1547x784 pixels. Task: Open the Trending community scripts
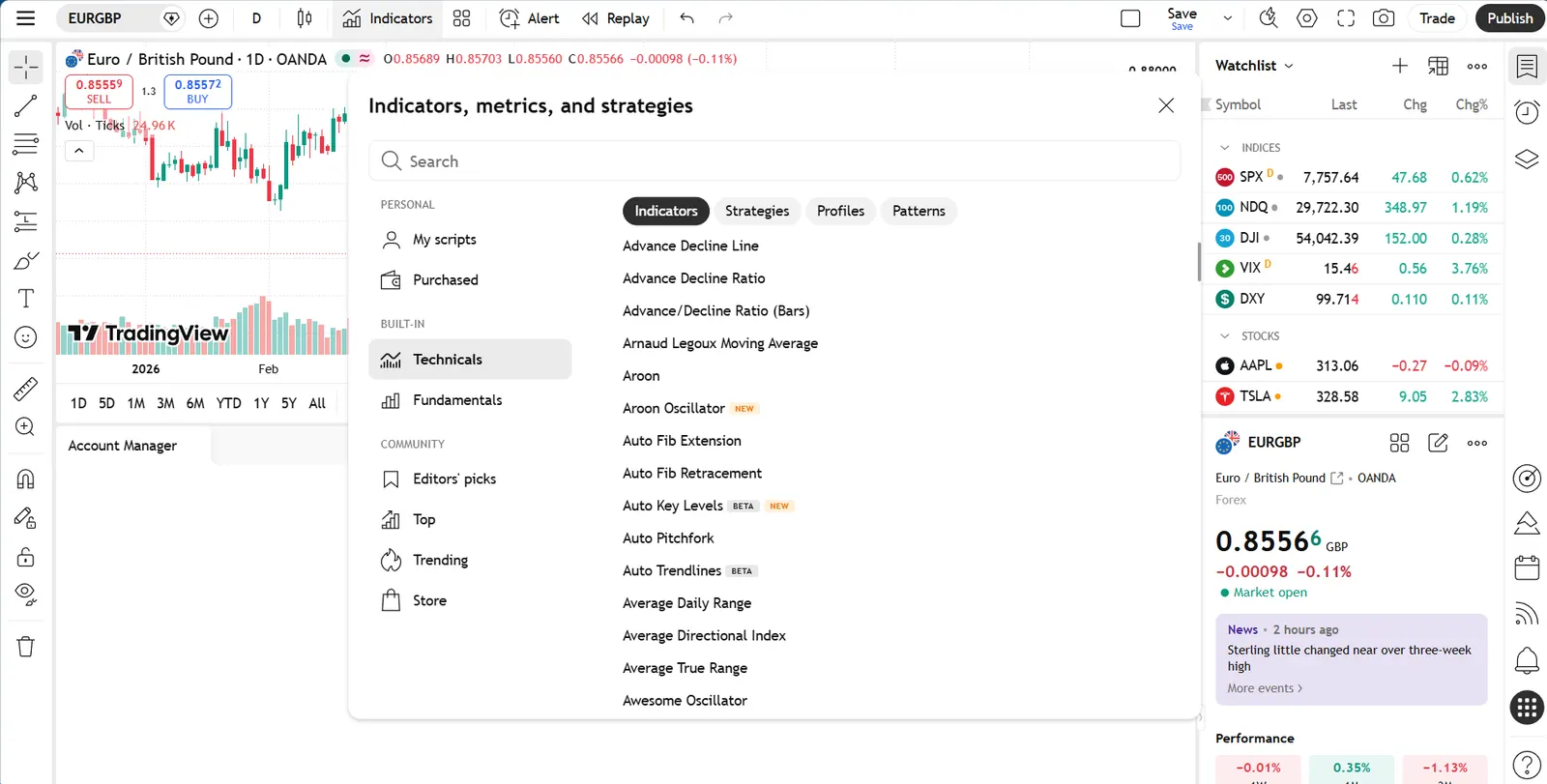[x=470, y=561]
